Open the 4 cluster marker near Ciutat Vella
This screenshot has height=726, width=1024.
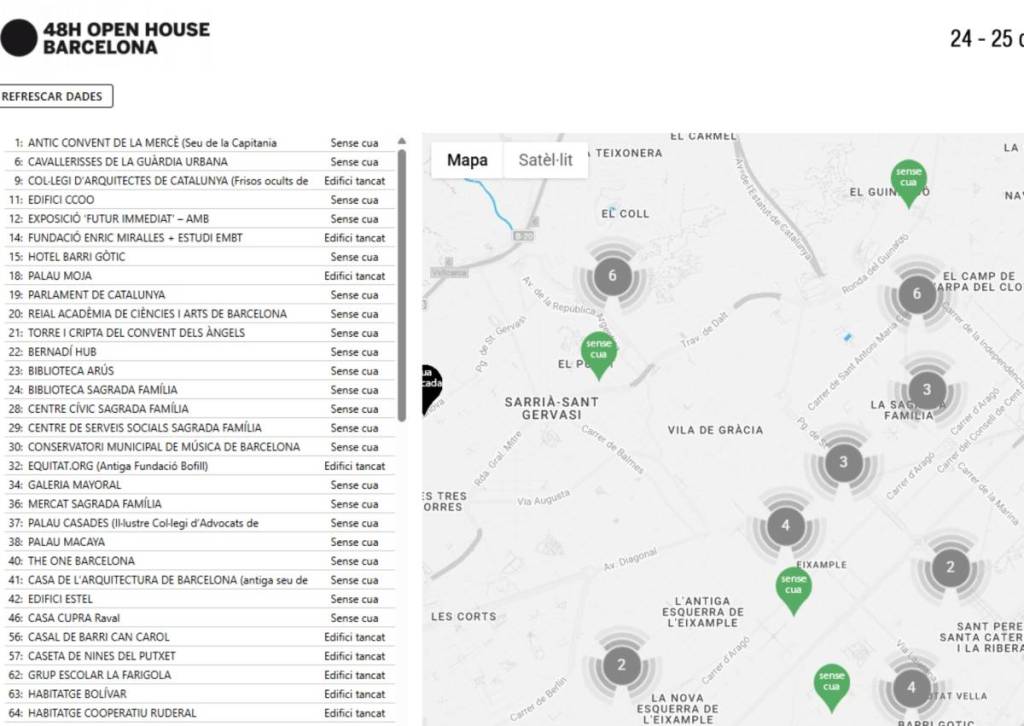tap(911, 687)
